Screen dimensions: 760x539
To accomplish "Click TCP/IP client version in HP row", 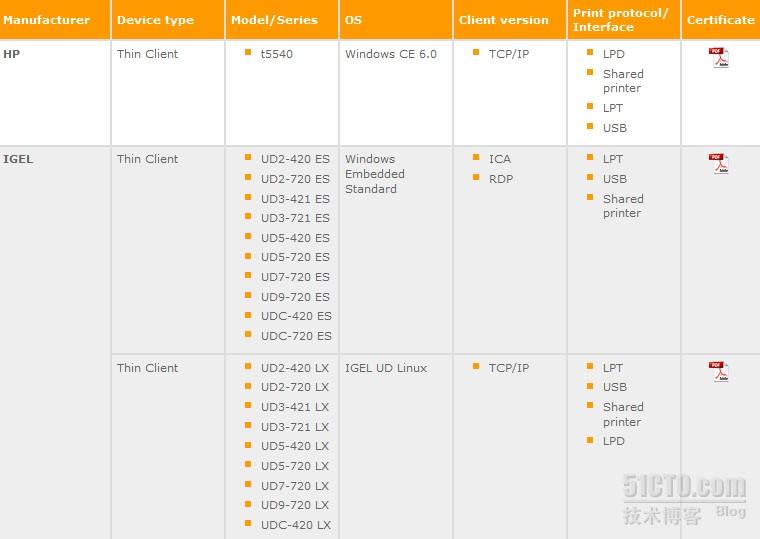I will (508, 54).
